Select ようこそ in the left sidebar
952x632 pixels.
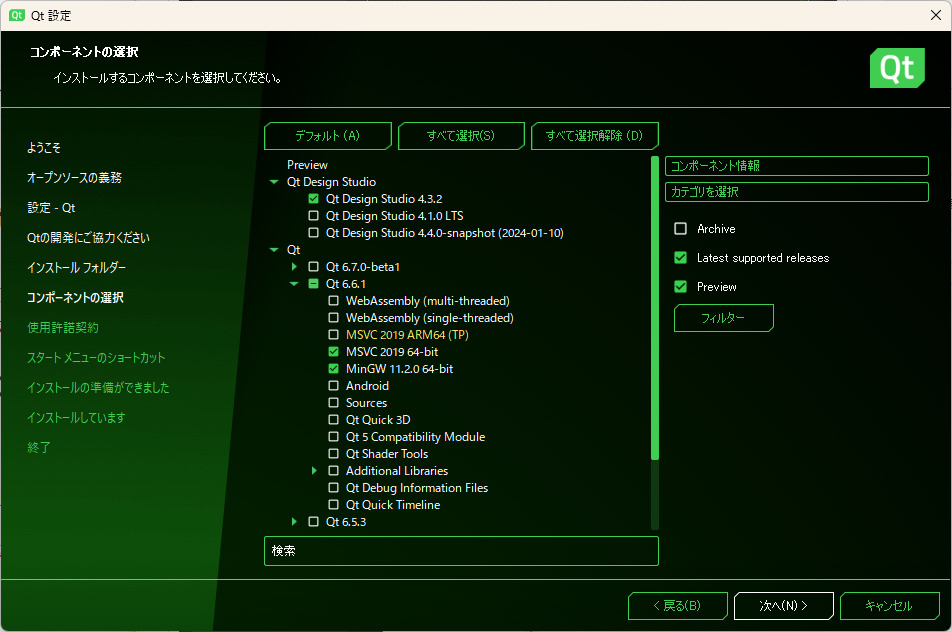(x=46, y=147)
